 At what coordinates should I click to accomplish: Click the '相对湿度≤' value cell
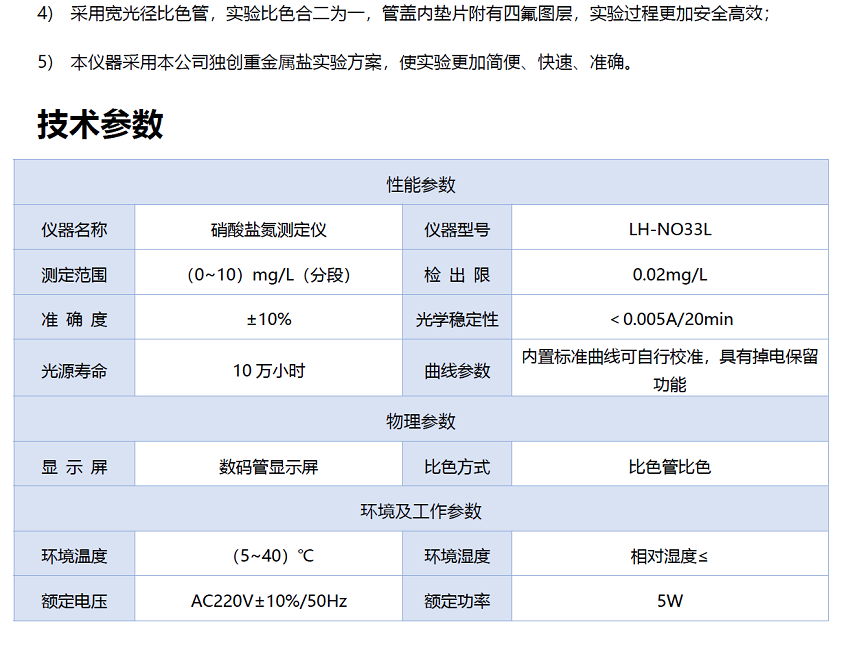670,554
